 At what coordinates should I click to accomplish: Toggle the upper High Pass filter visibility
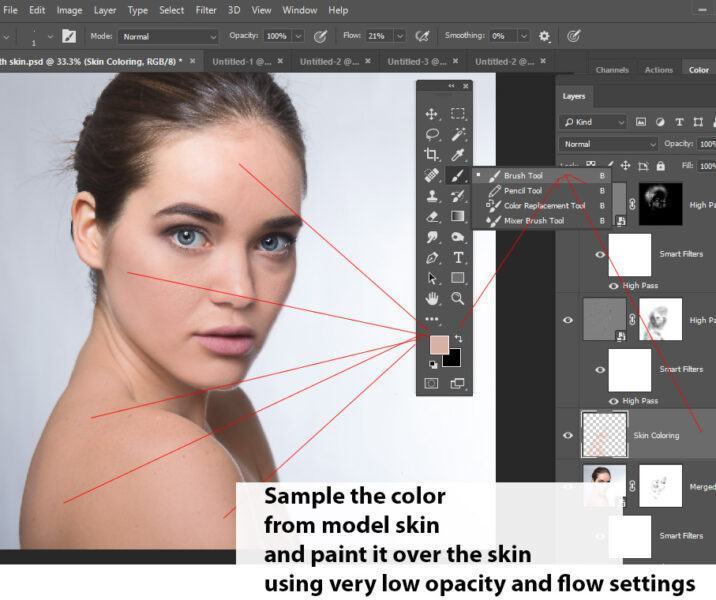point(614,286)
